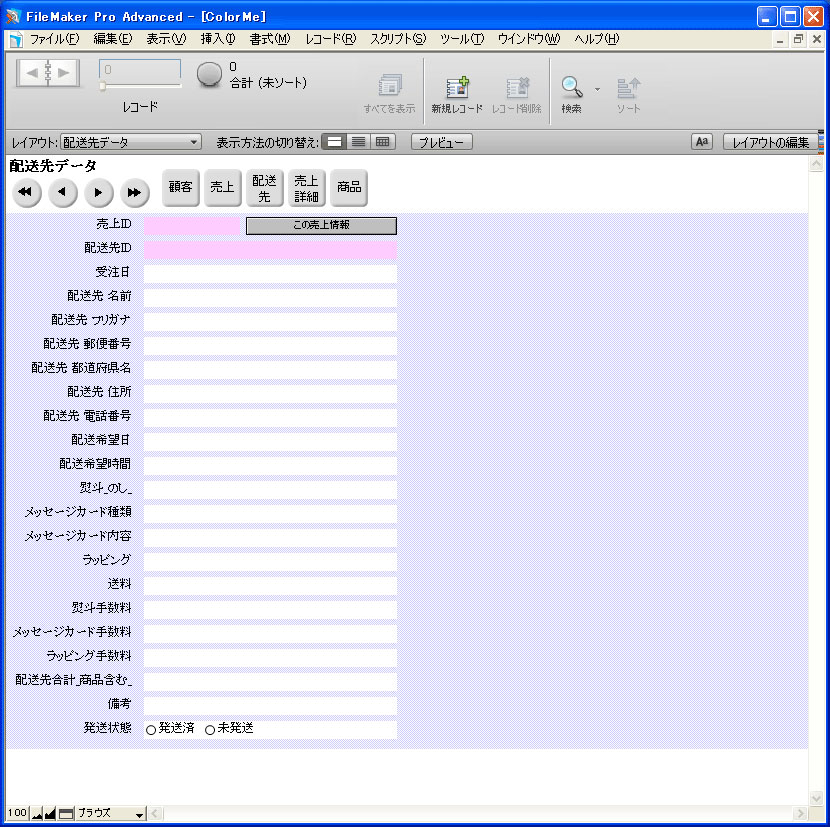Click the 配送先 名前 field

point(270,298)
